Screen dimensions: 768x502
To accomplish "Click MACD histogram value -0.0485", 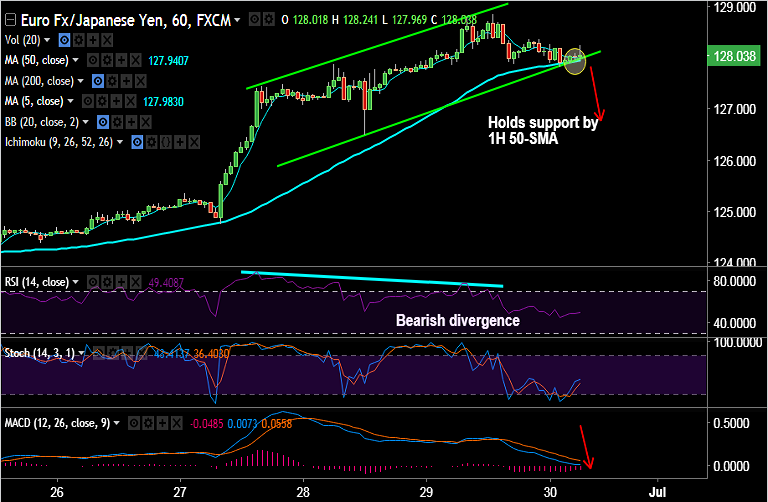I will coord(207,423).
